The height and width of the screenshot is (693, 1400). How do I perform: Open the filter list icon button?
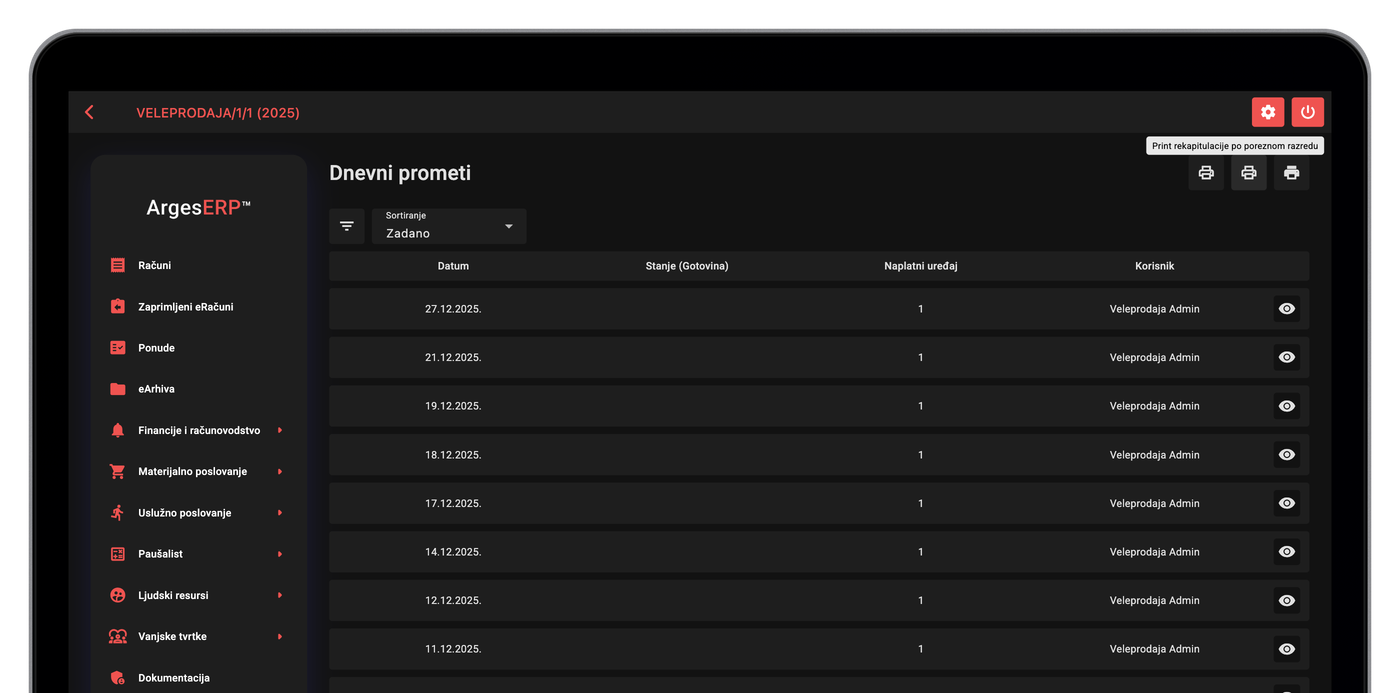(347, 226)
